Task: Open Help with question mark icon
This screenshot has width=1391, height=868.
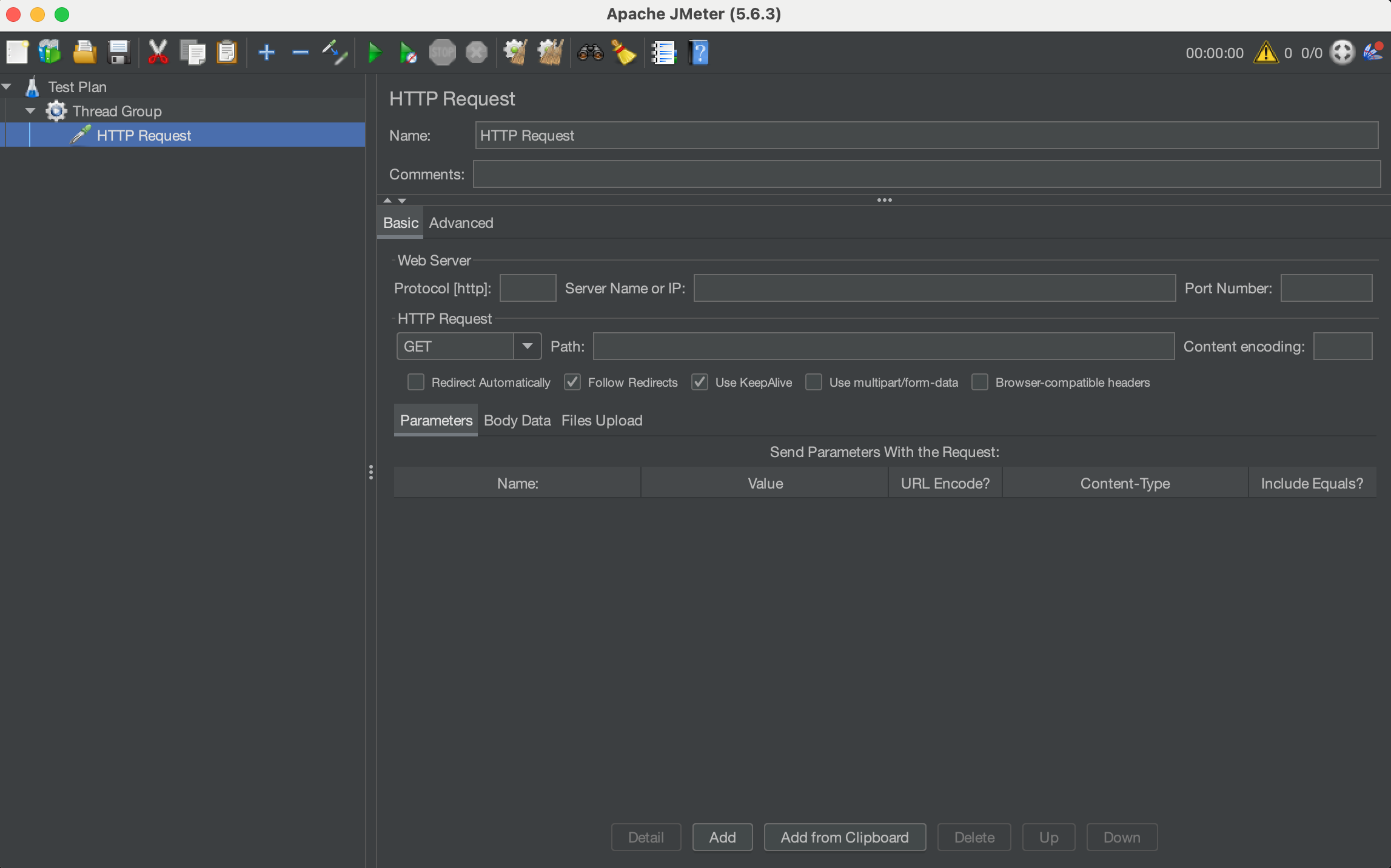Action: point(699,53)
